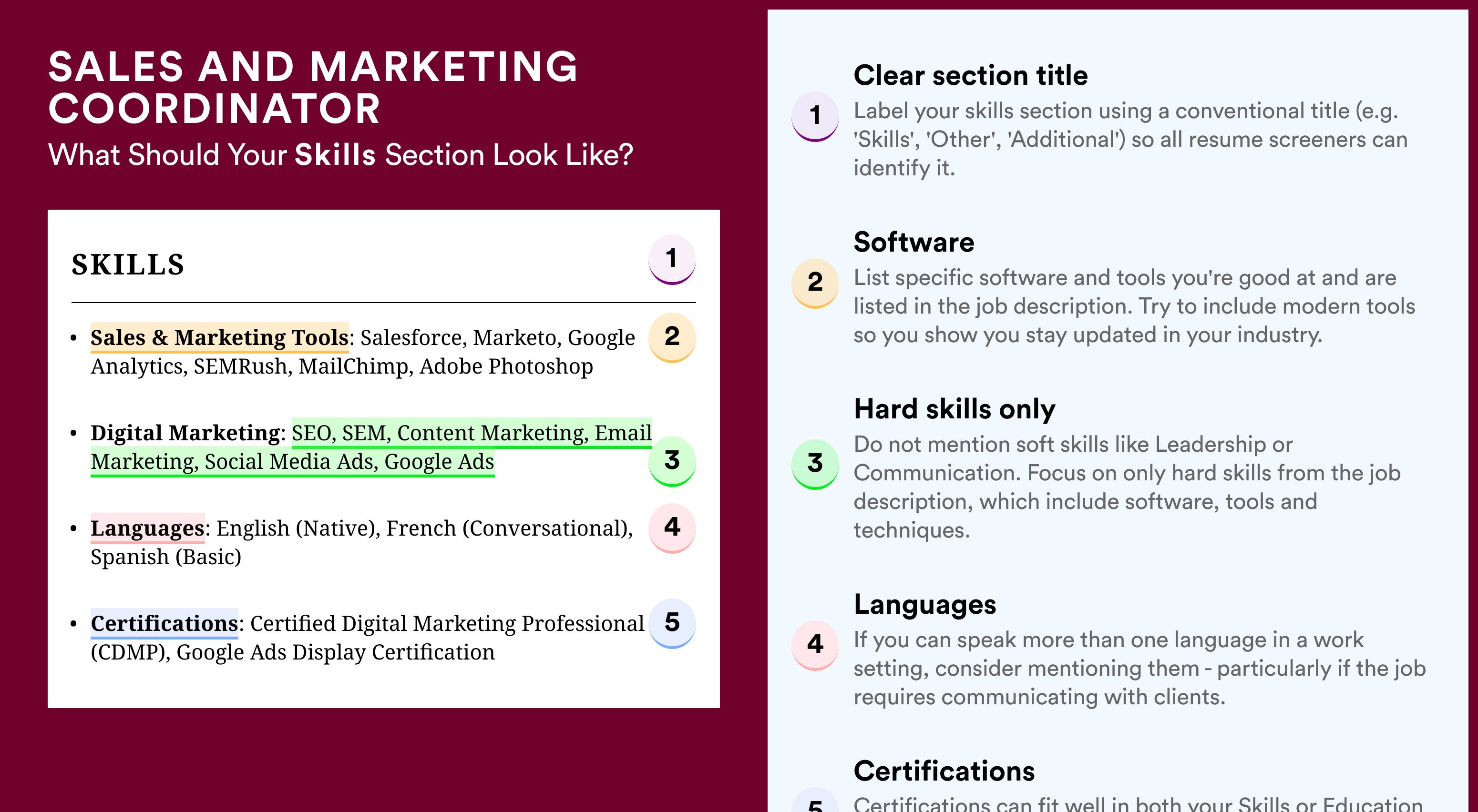This screenshot has width=1478, height=812.
Task: Click the blue number 5 badge beside Certifications line
Action: pyautogui.click(x=672, y=623)
